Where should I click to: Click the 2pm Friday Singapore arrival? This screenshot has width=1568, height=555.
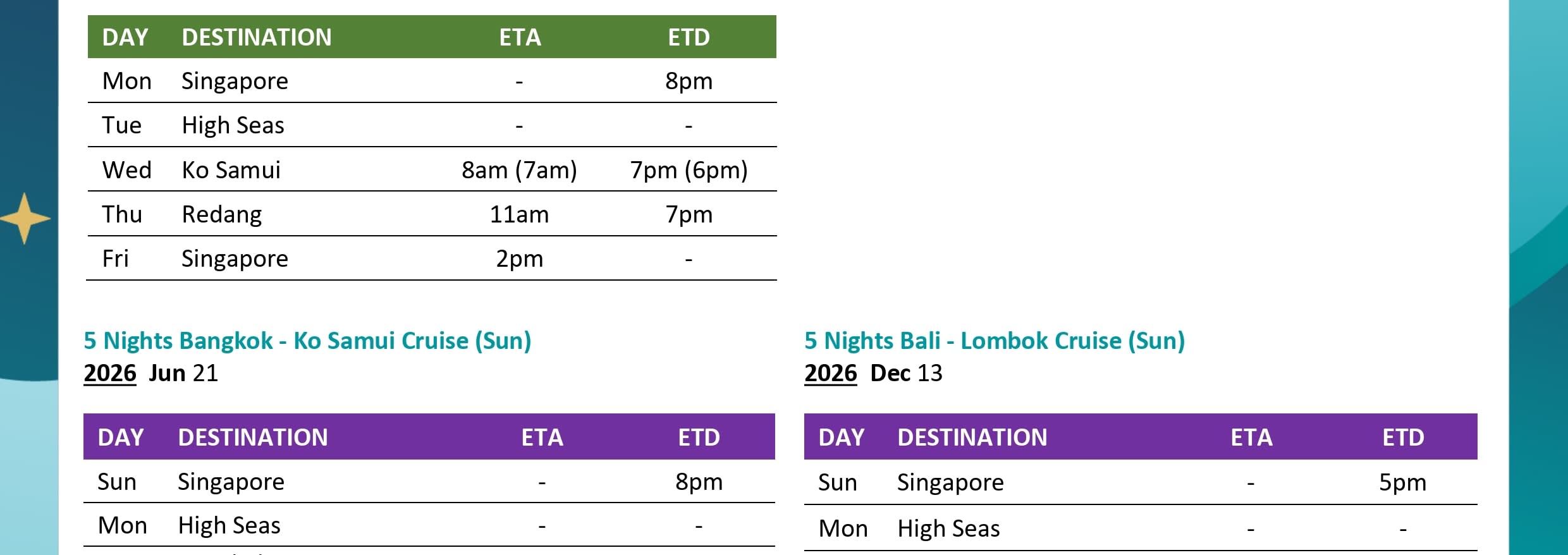pyautogui.click(x=519, y=259)
